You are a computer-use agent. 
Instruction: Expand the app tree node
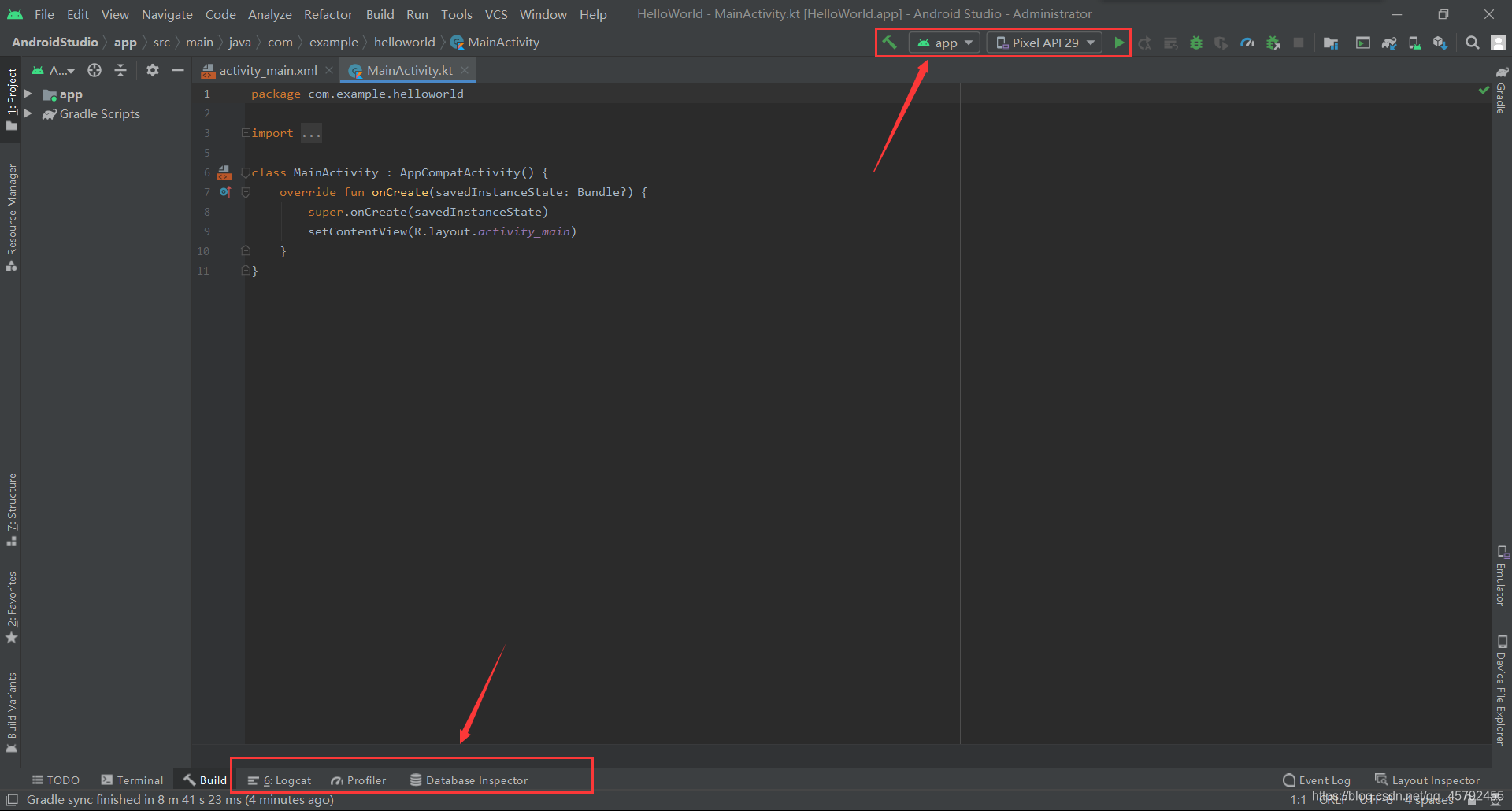pos(28,94)
